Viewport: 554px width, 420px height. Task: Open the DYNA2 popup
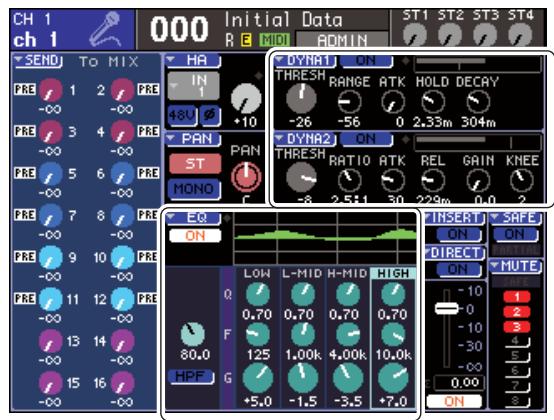tap(305, 139)
